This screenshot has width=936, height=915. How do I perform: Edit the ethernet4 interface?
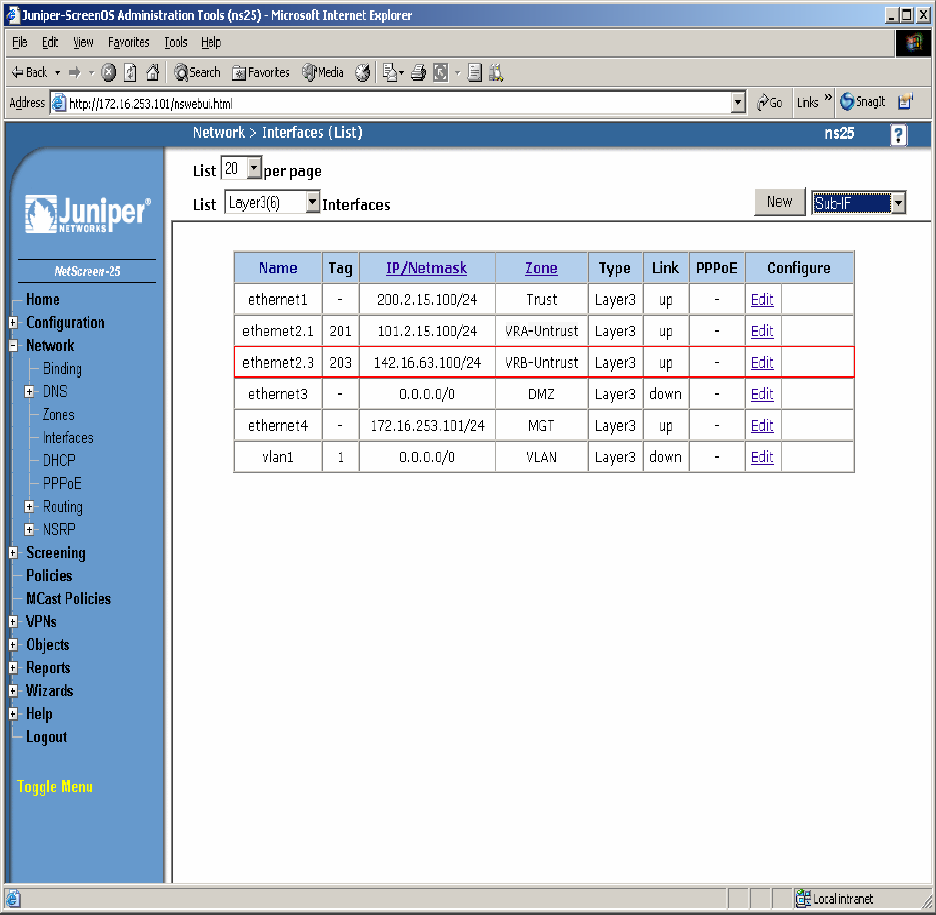pyautogui.click(x=762, y=426)
